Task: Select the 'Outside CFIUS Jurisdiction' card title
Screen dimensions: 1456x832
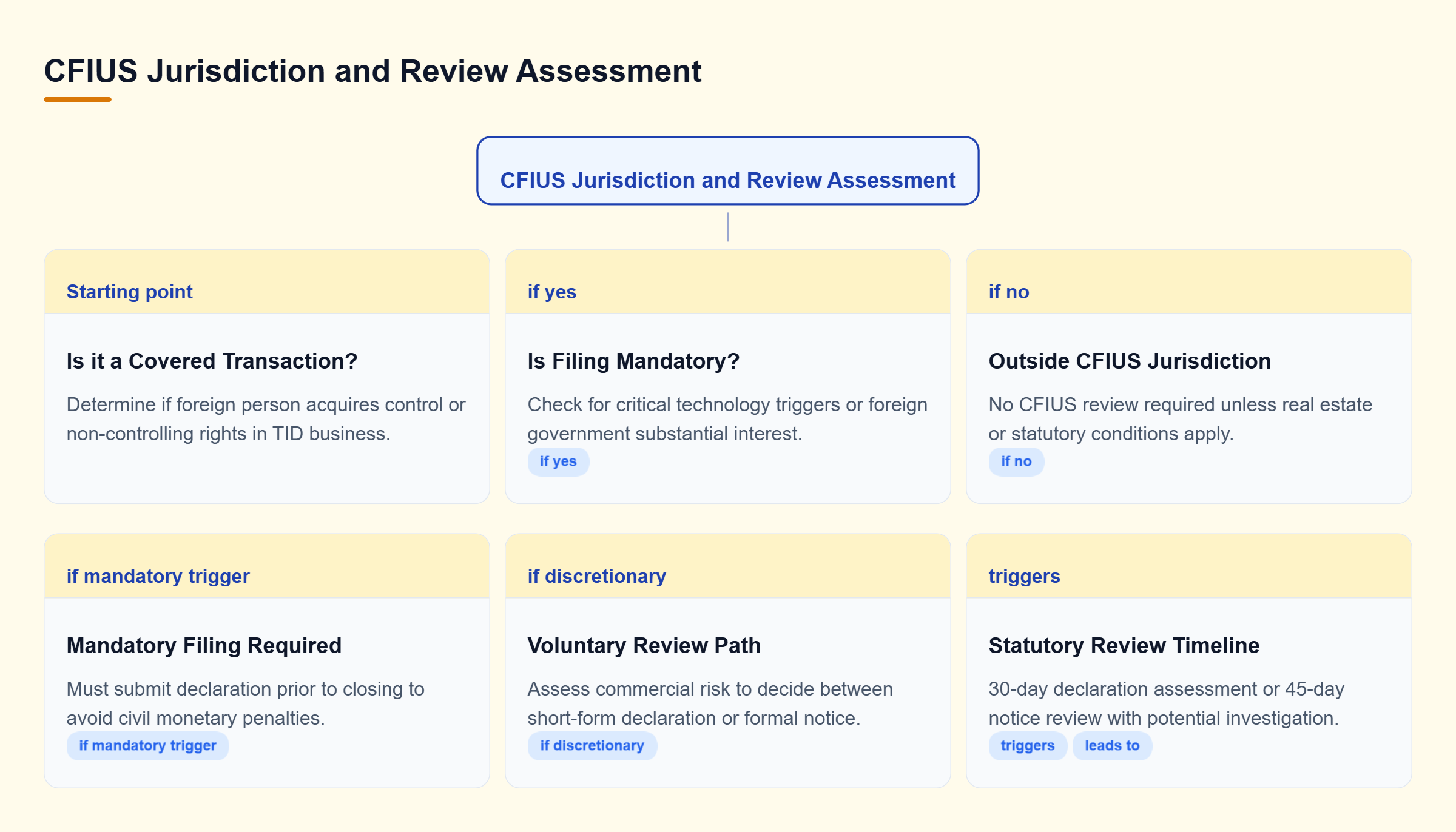Action: [x=1130, y=361]
